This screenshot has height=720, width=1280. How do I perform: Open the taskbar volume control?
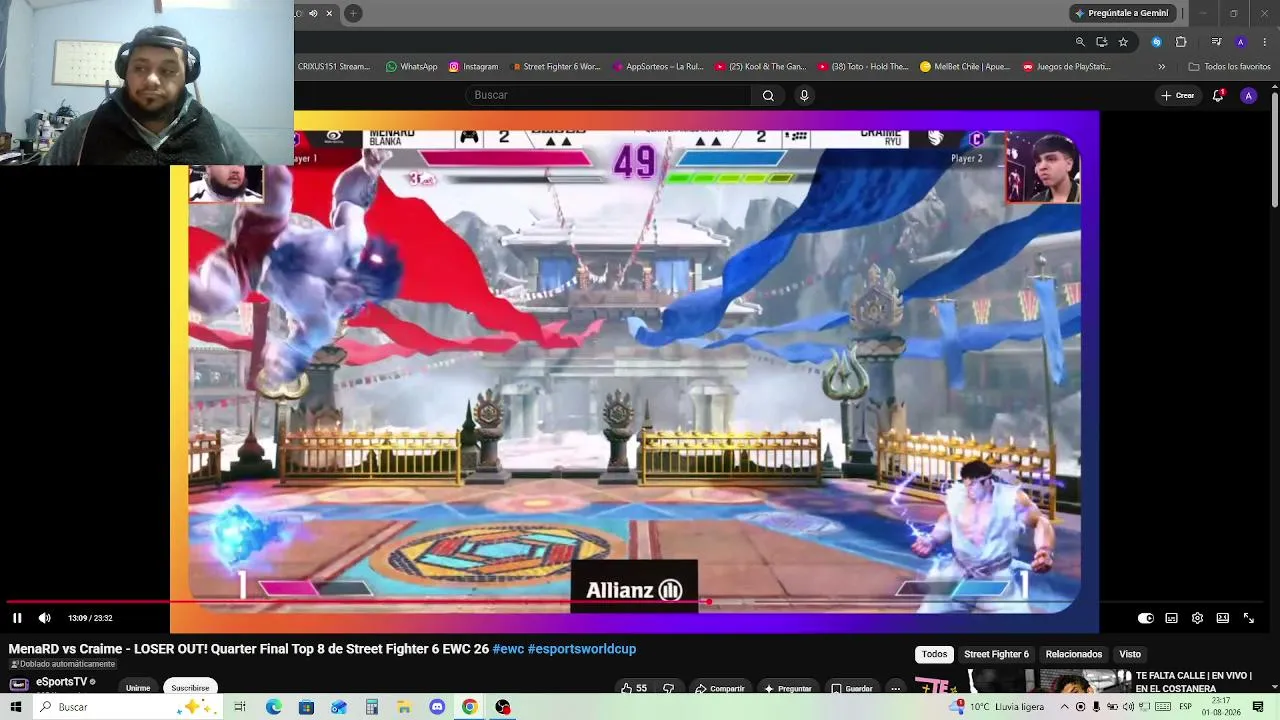(x=1128, y=707)
